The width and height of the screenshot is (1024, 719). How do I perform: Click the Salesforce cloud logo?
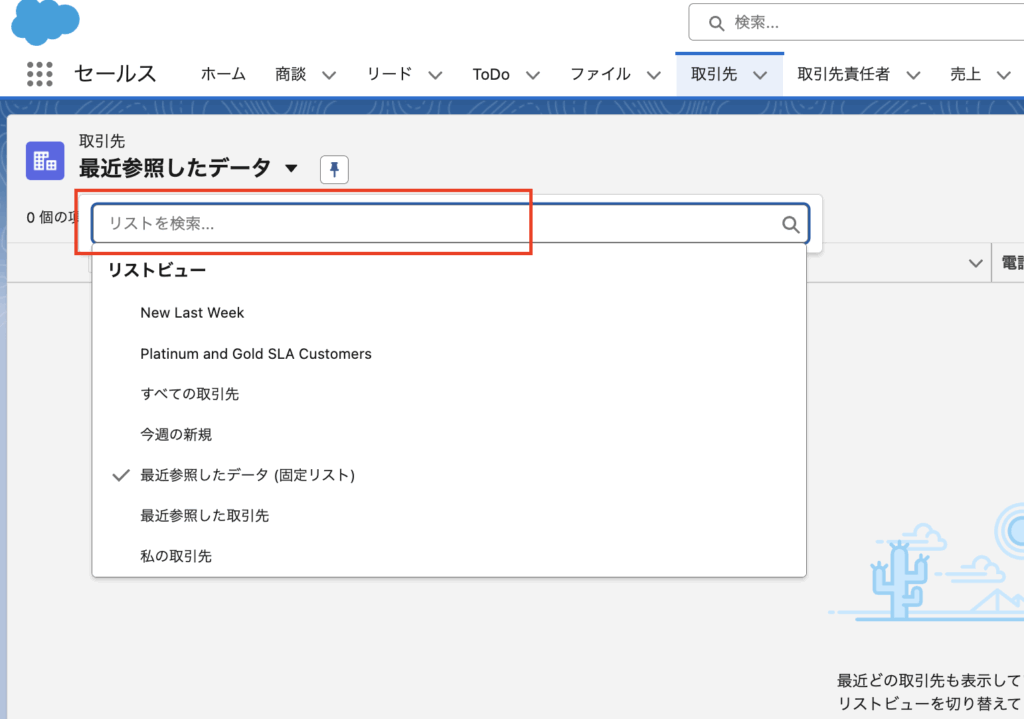point(45,22)
